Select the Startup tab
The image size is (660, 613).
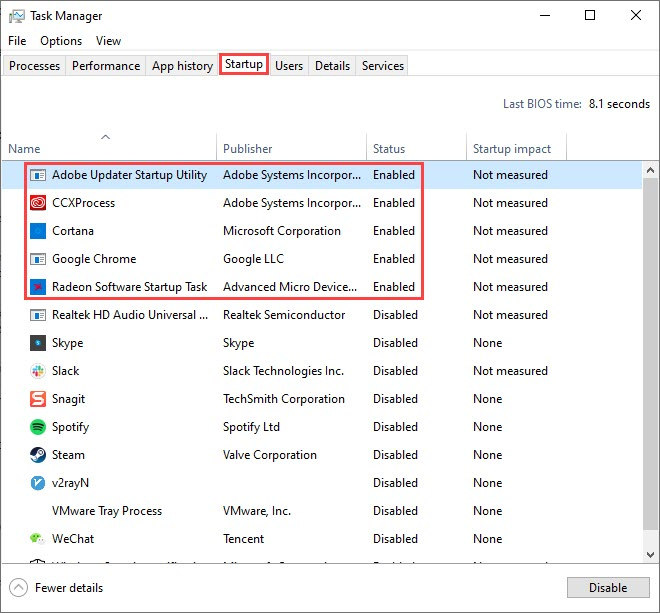tap(244, 64)
